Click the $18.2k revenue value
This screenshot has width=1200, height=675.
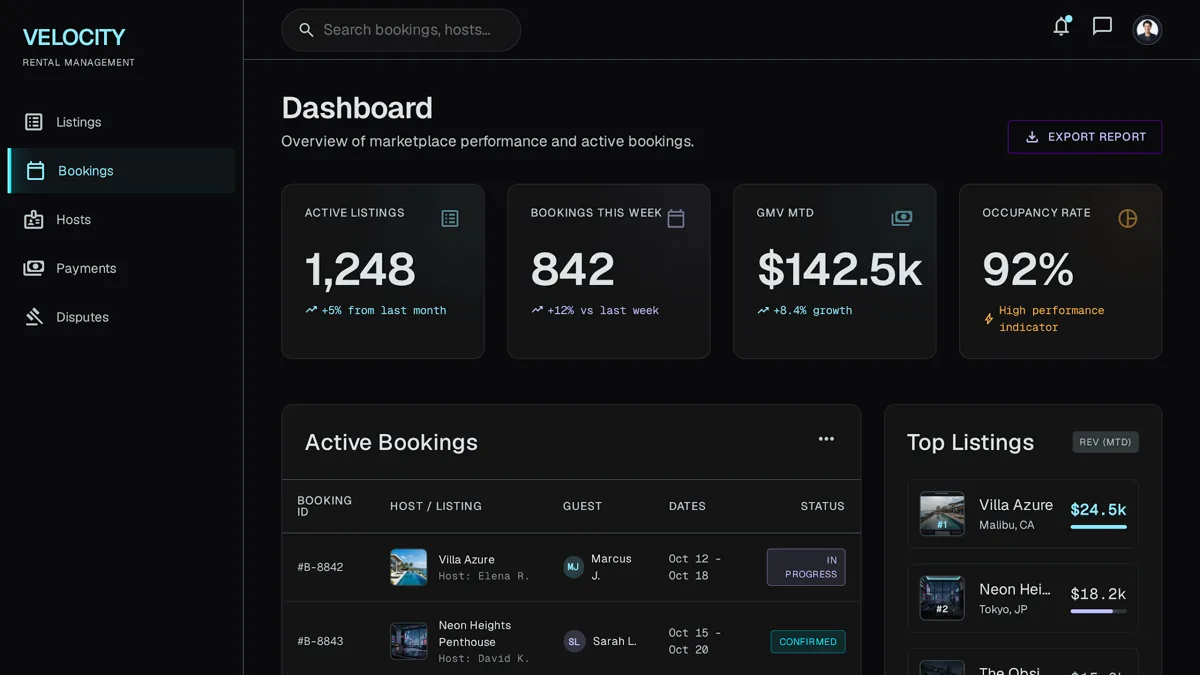point(1098,594)
